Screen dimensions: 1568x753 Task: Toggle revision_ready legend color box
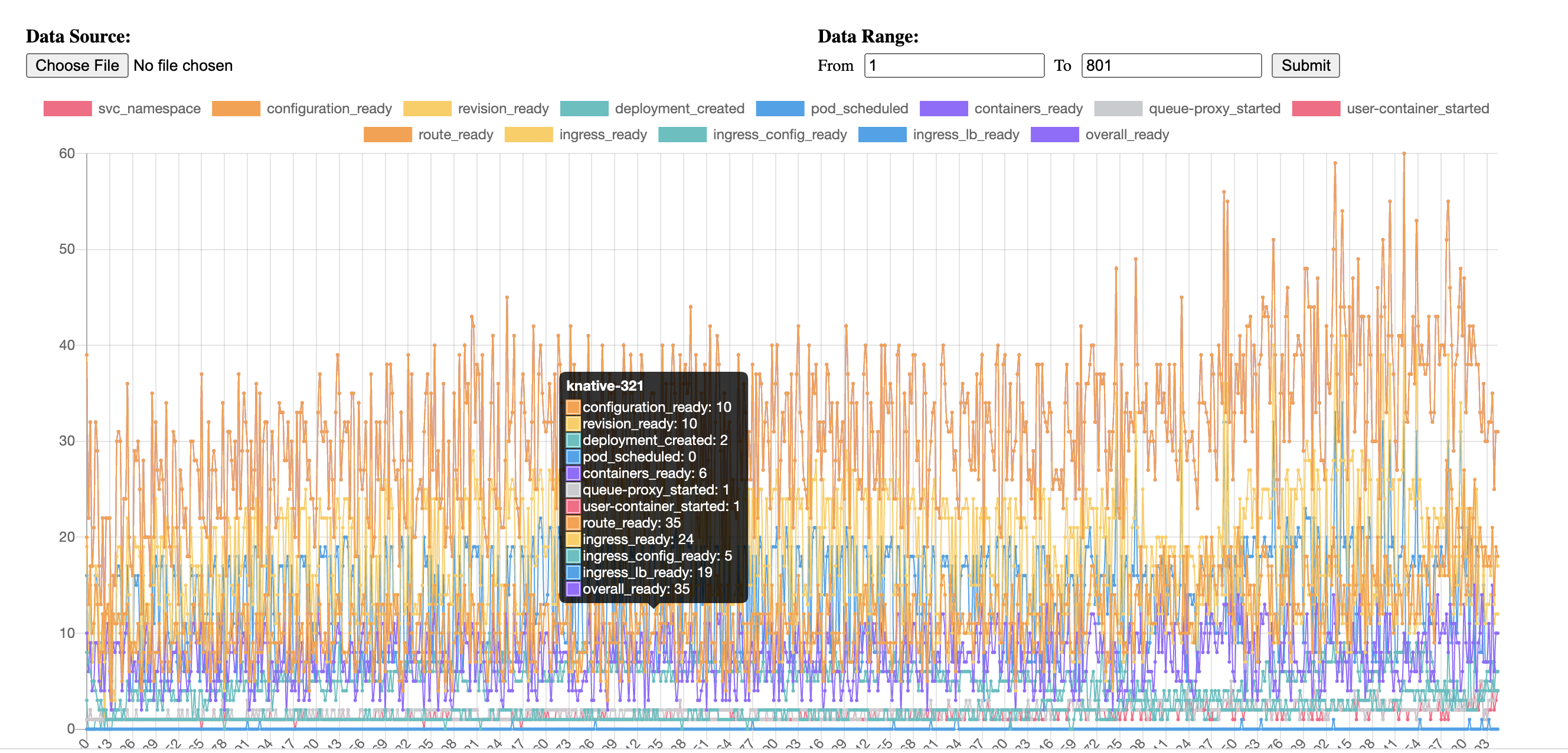pos(427,108)
